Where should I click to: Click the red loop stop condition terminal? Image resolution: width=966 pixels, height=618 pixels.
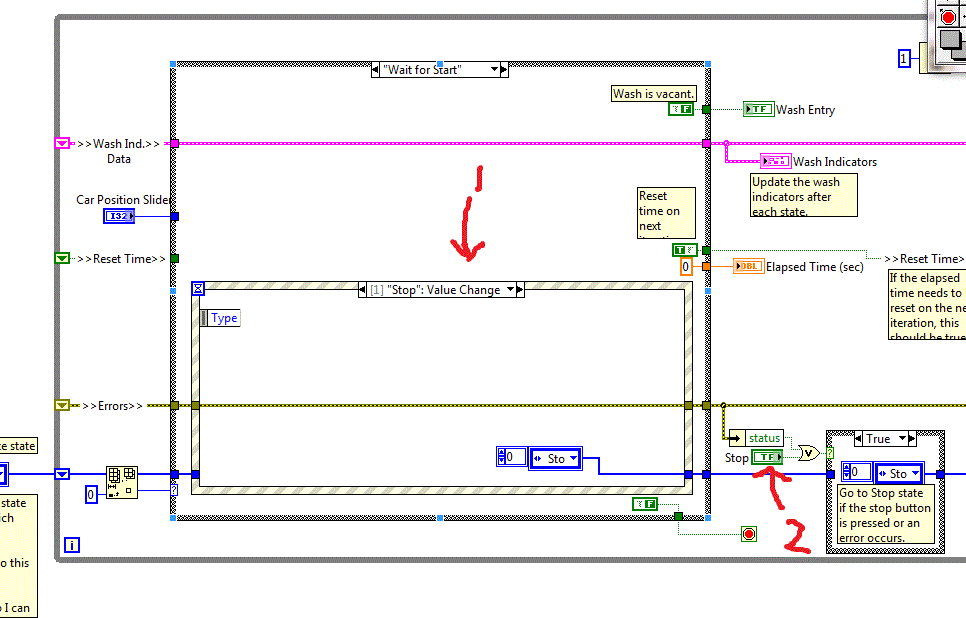pos(749,534)
